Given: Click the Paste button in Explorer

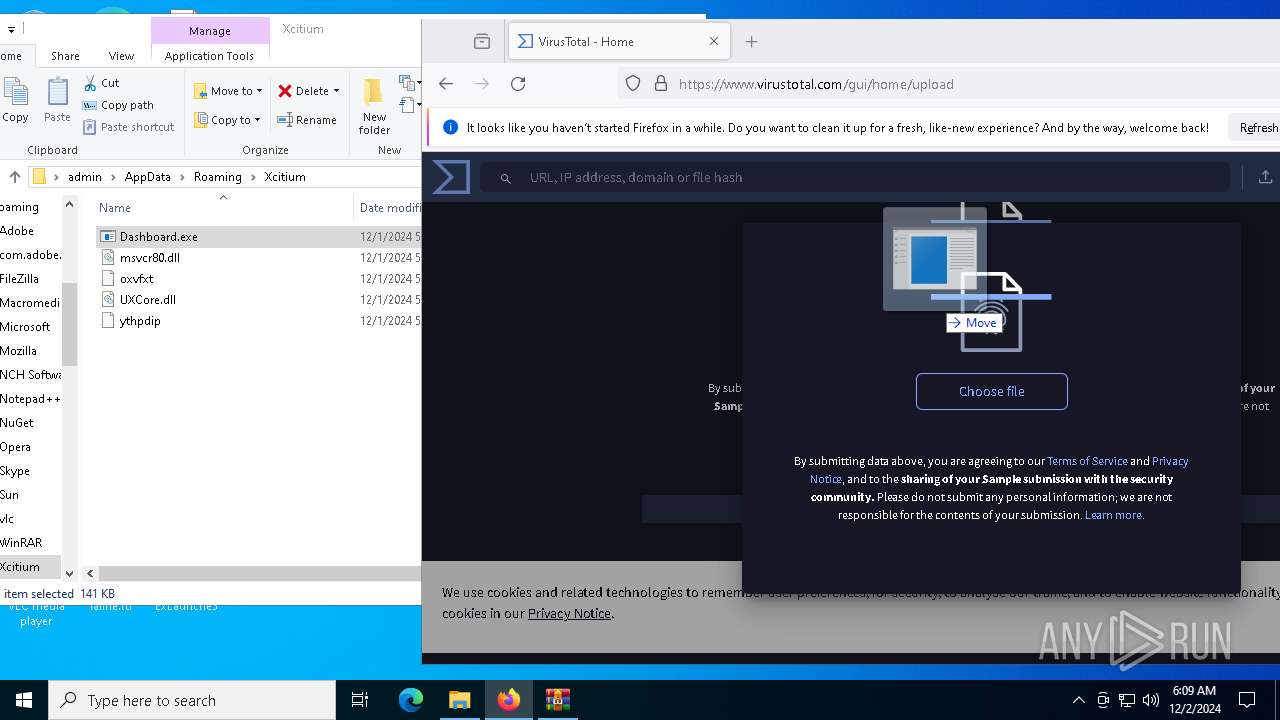Looking at the screenshot, I should [57, 100].
